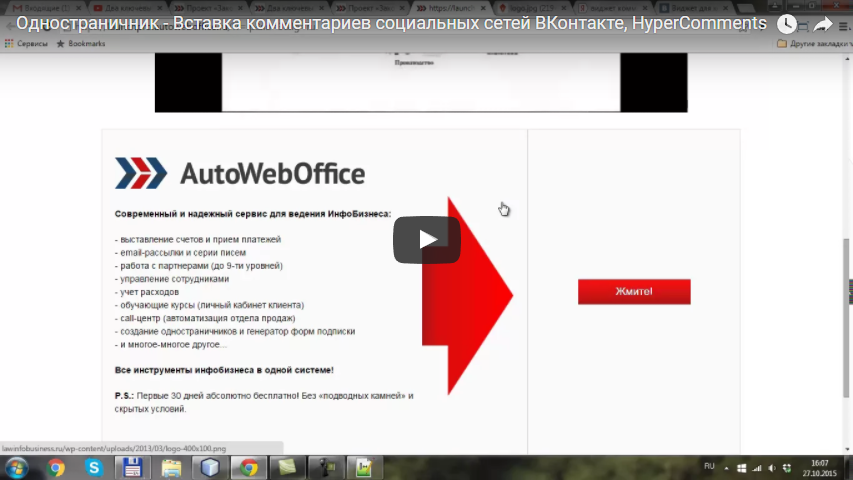The height and width of the screenshot is (480, 853).
Task: Click line "- управление сотрудниками"
Action: 172,279
